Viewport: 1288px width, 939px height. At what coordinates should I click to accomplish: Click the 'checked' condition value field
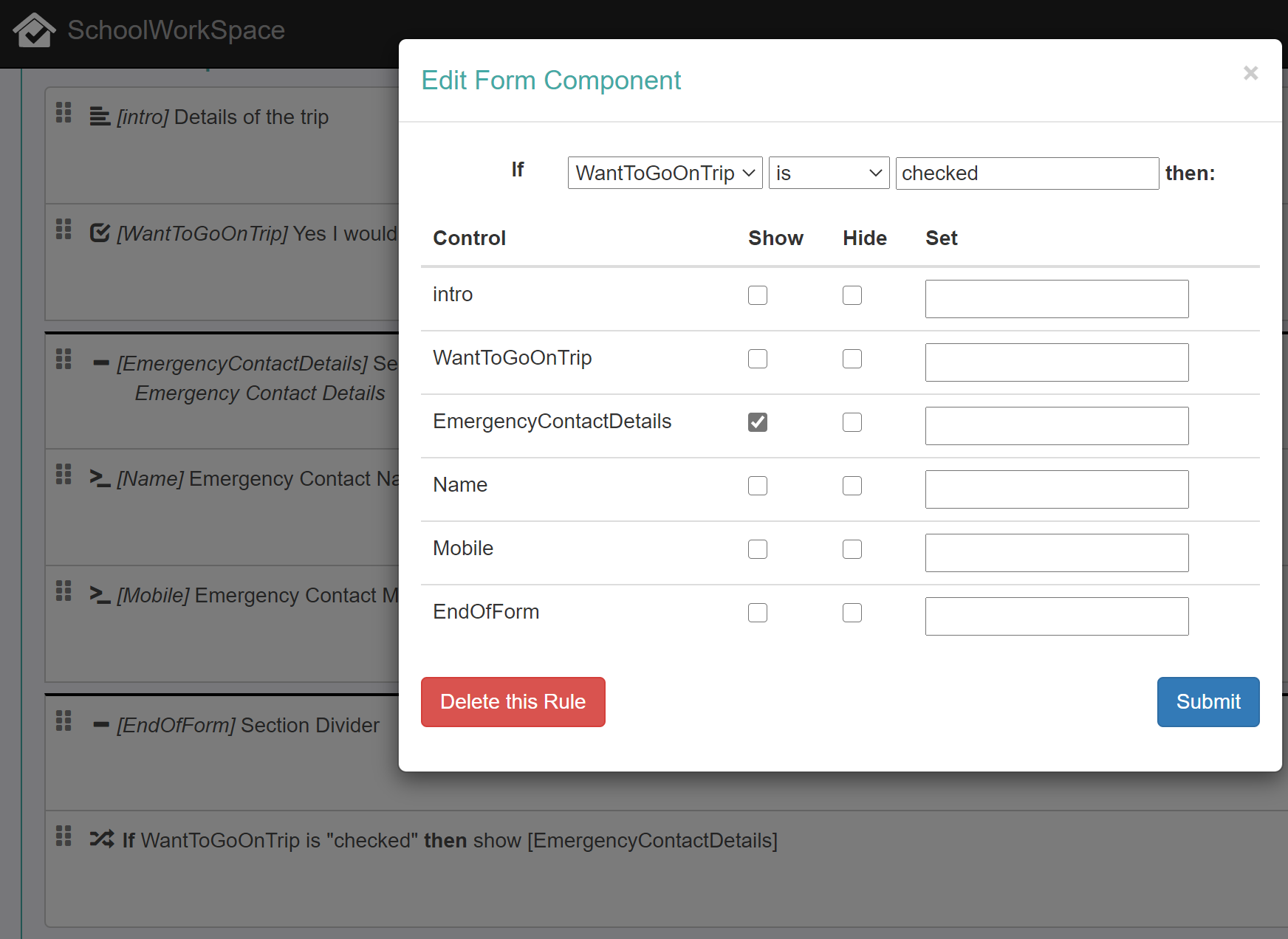click(1027, 173)
